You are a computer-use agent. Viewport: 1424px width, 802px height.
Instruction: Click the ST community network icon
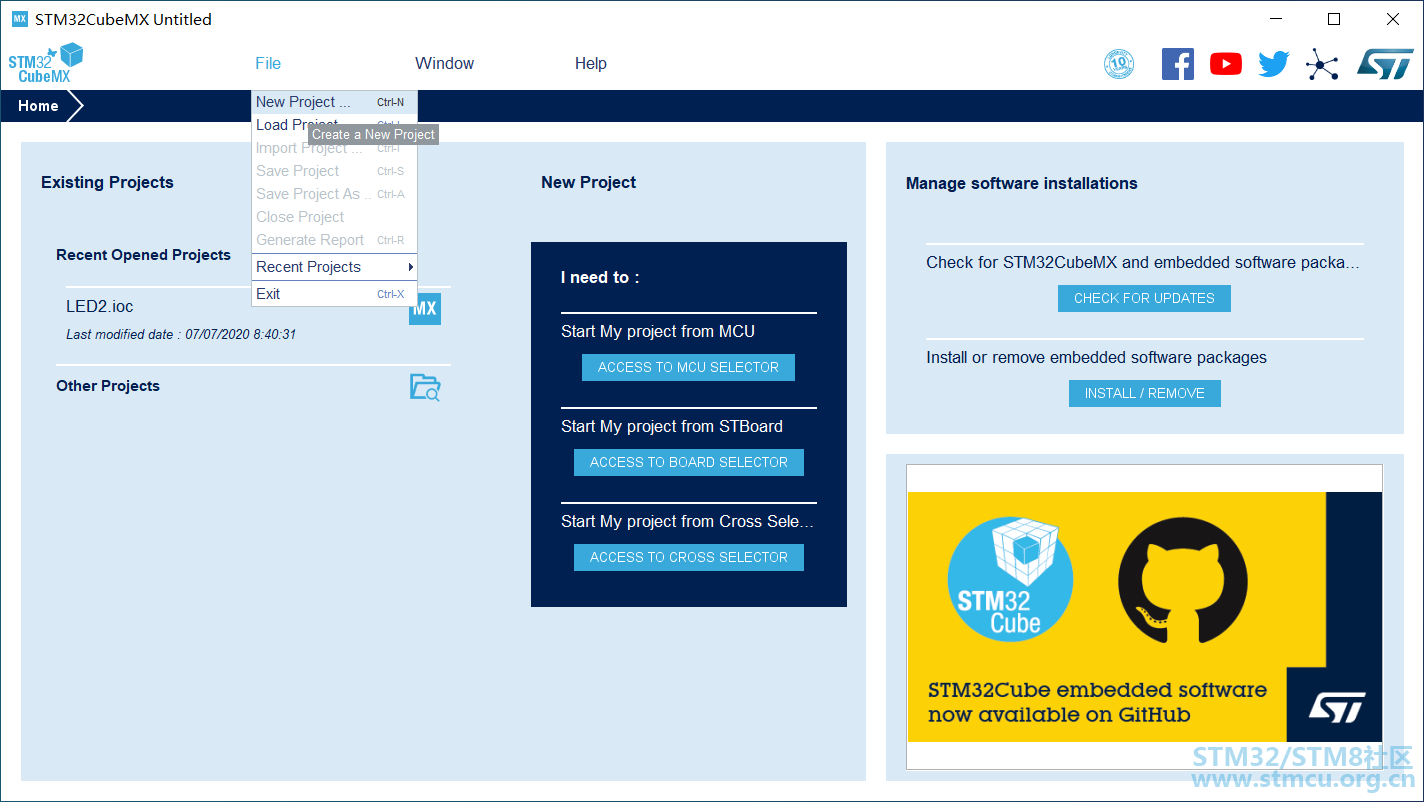(1322, 64)
